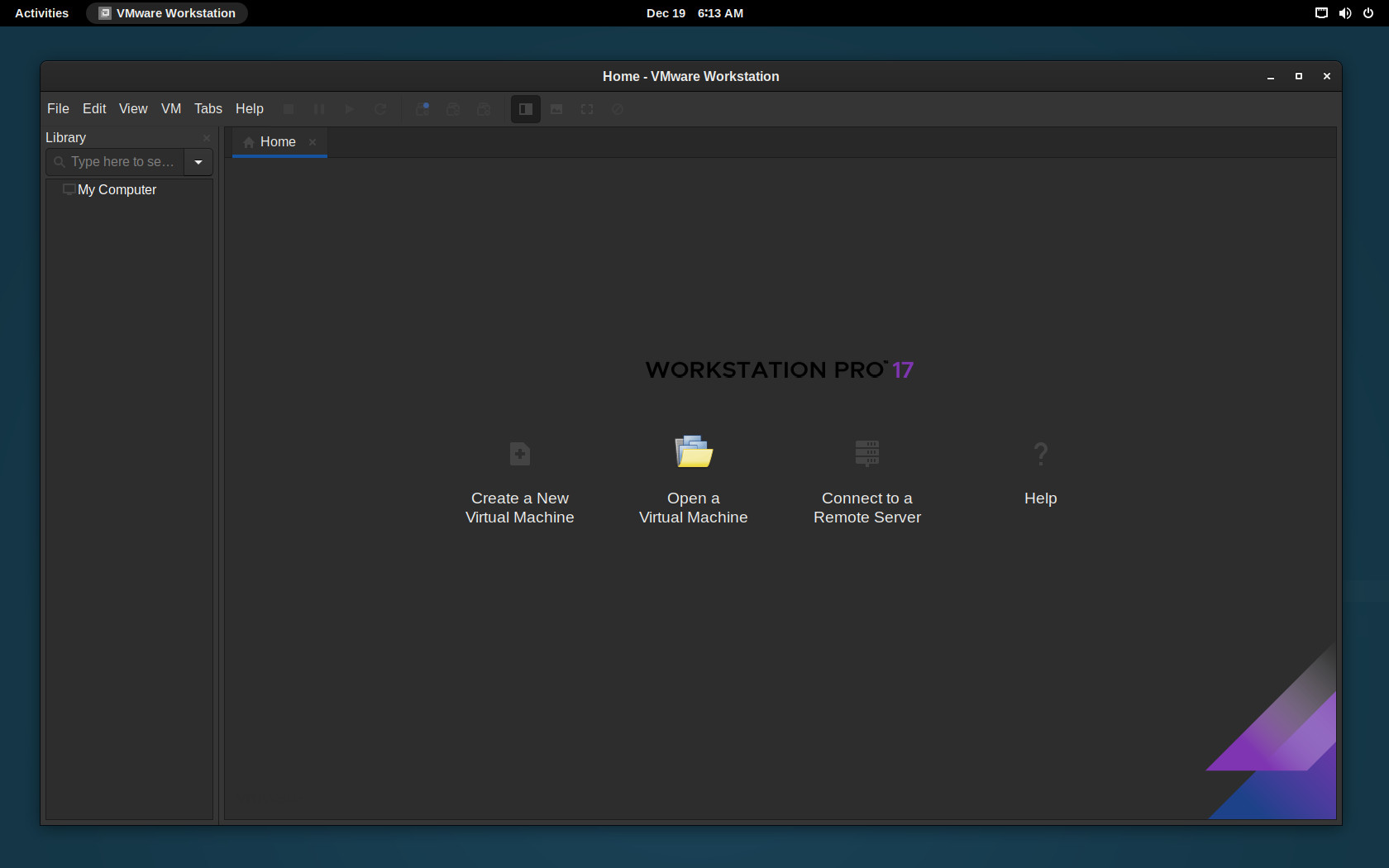Click the Connect to a Remote Server label
This screenshot has width=1389, height=868.
point(867,508)
